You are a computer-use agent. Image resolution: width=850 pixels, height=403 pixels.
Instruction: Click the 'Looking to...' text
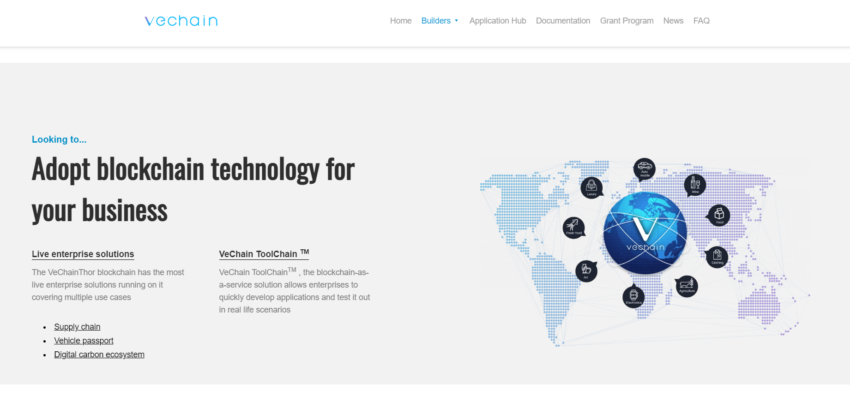(x=59, y=139)
